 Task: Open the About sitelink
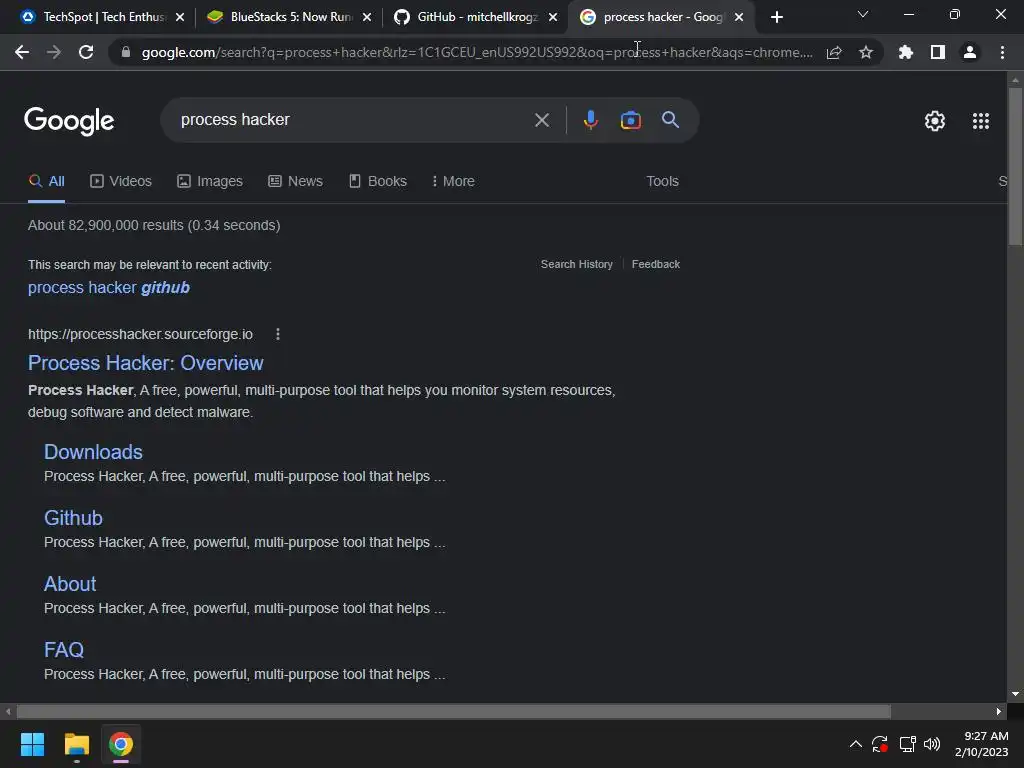70,584
